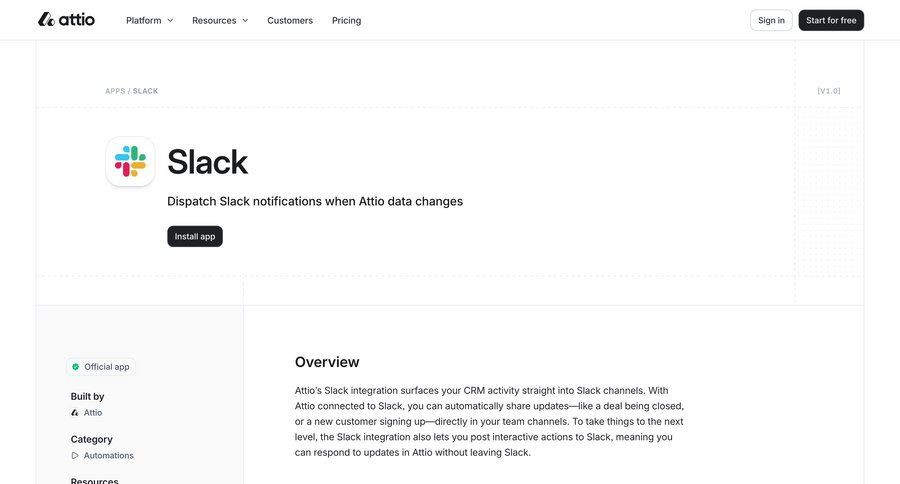Open the Attio builder link text
The width and height of the screenshot is (900, 484).
(92, 413)
